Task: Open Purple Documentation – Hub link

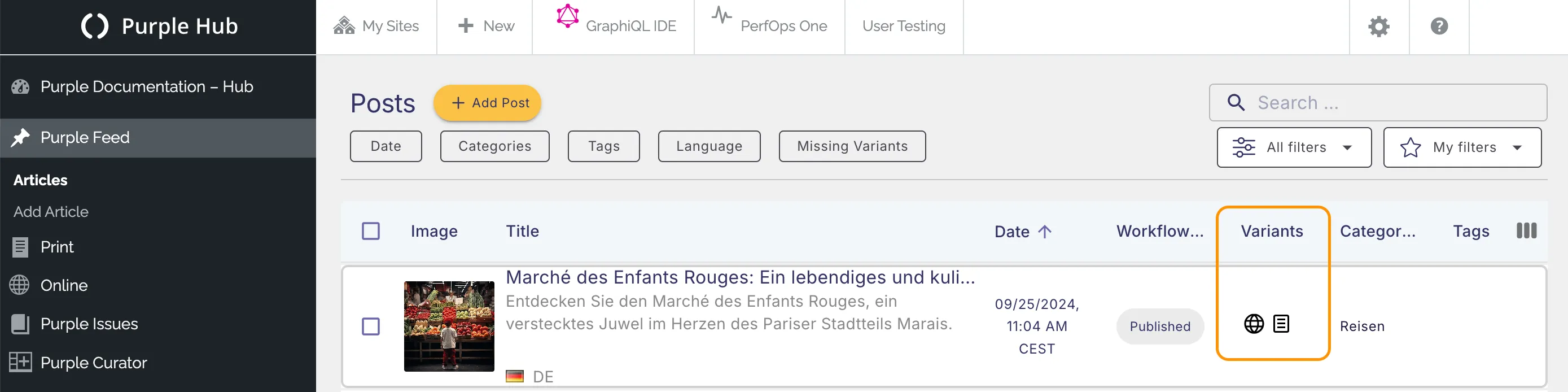Action: click(x=147, y=87)
